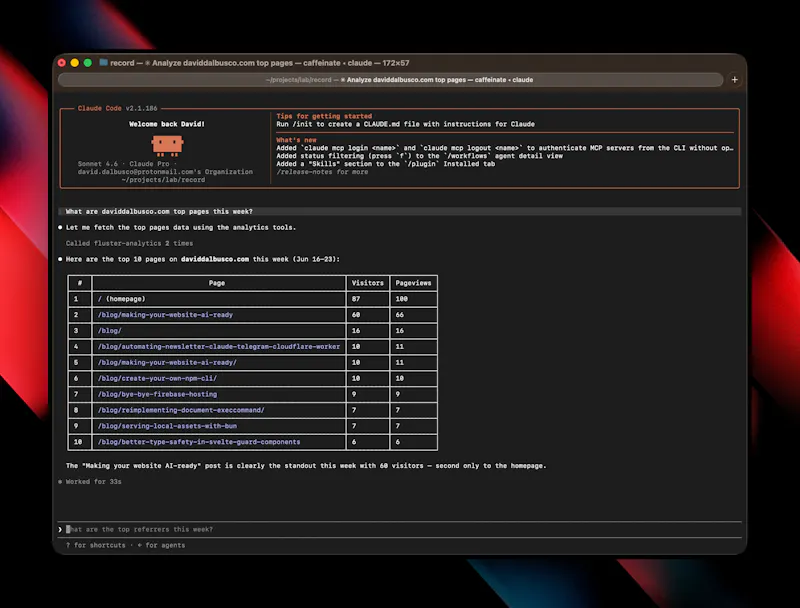Click the prompt input field
Viewport: 800px width, 608px height.
400,529
